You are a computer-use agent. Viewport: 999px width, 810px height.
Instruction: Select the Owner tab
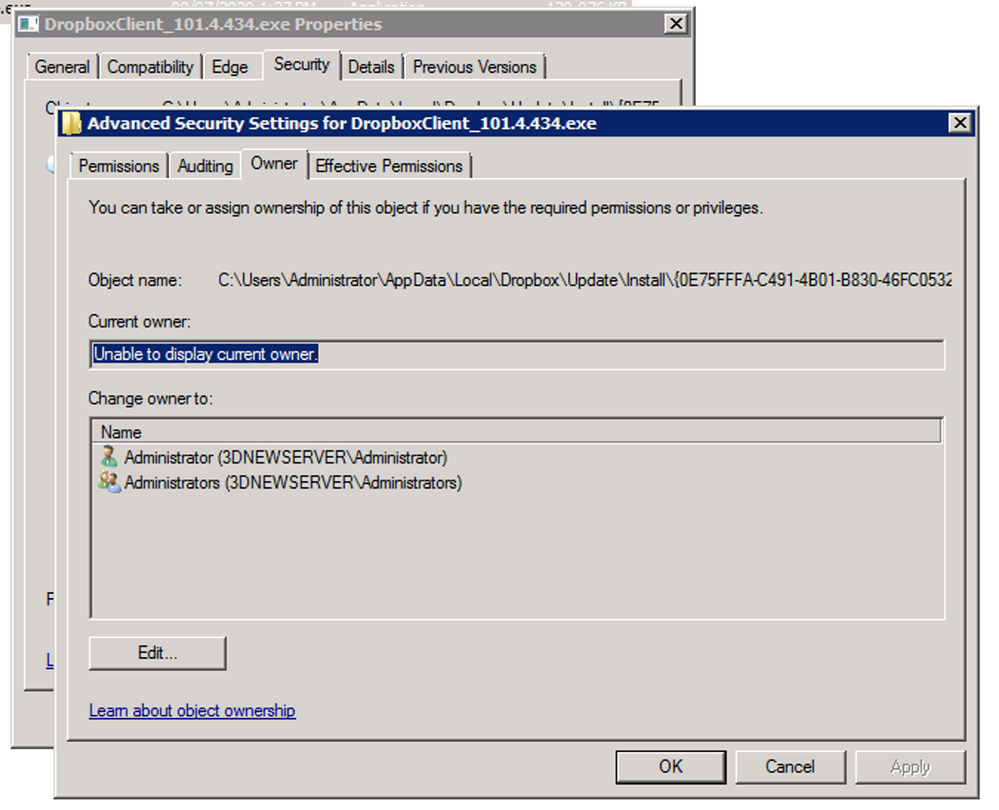pos(274,164)
